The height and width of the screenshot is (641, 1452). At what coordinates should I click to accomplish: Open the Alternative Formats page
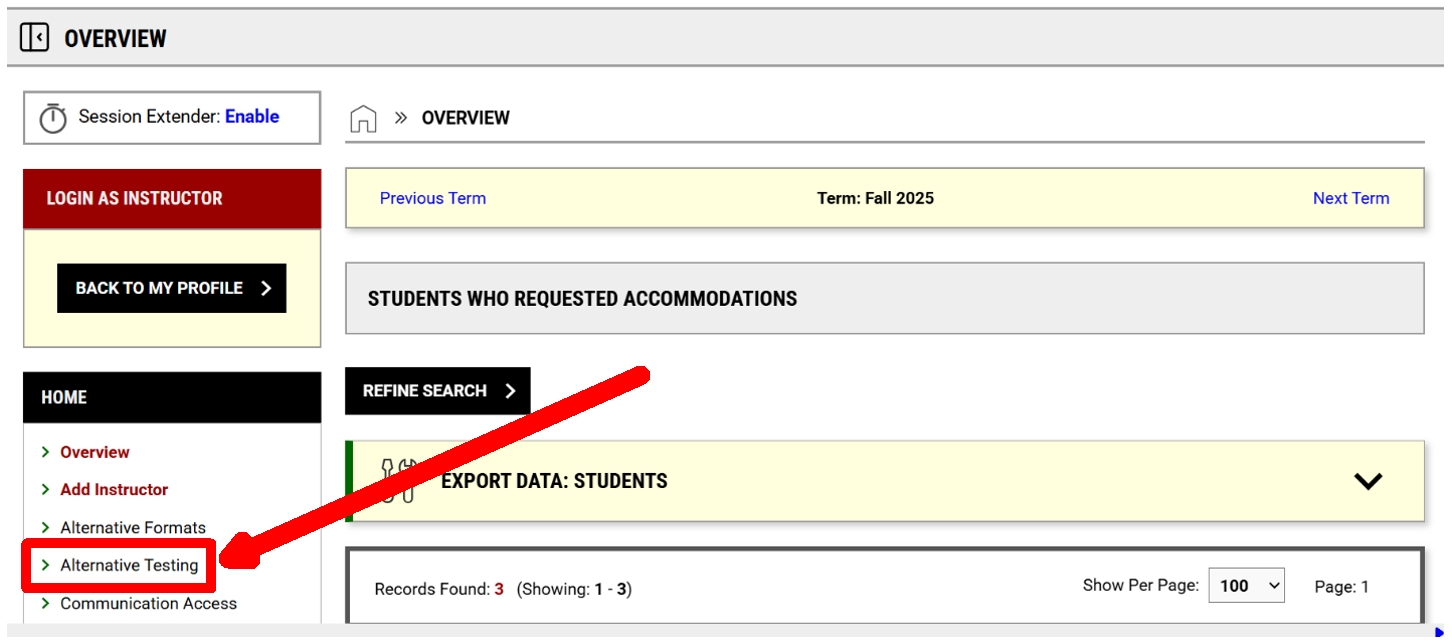point(133,528)
